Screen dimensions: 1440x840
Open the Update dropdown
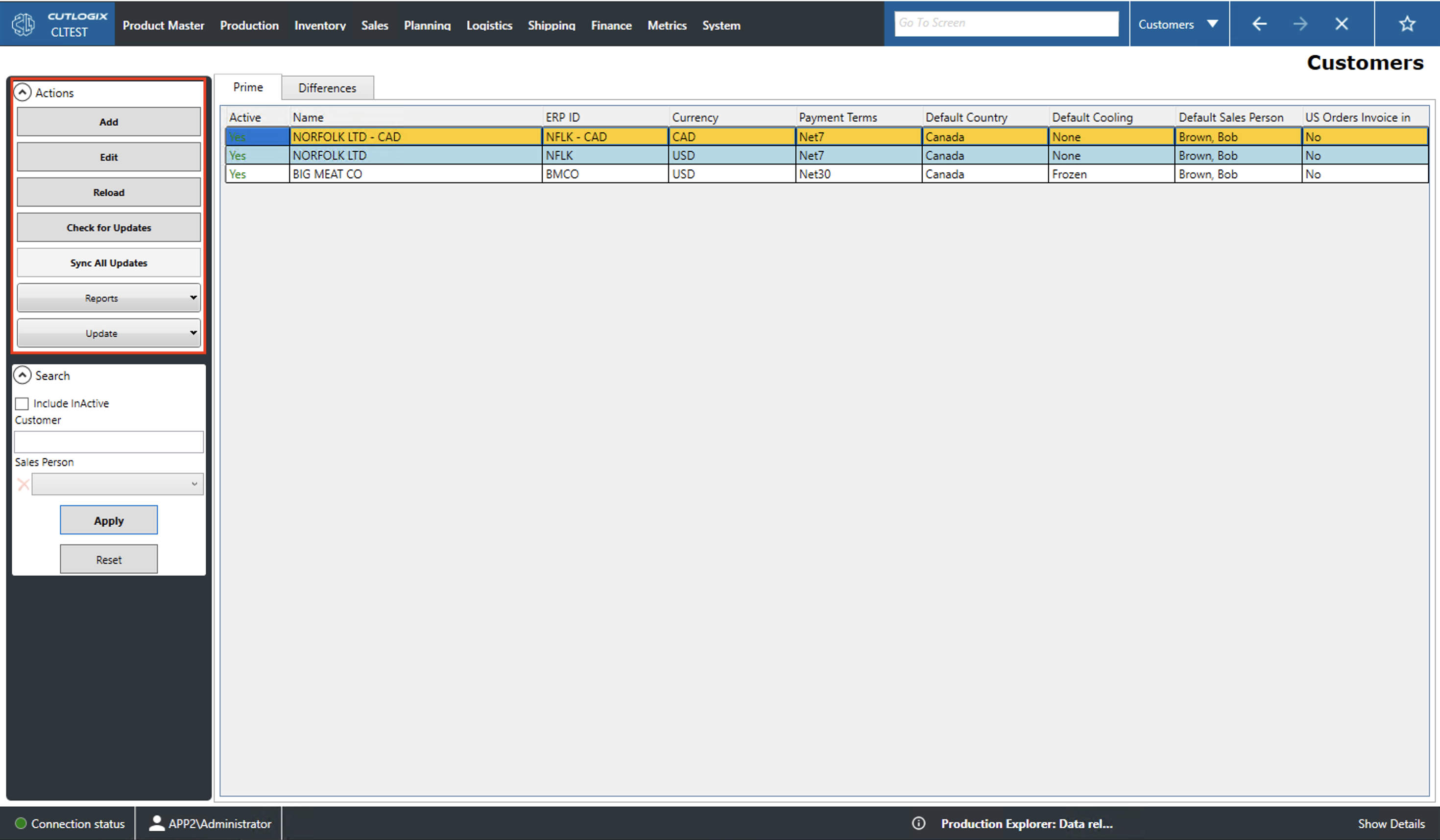(x=109, y=333)
